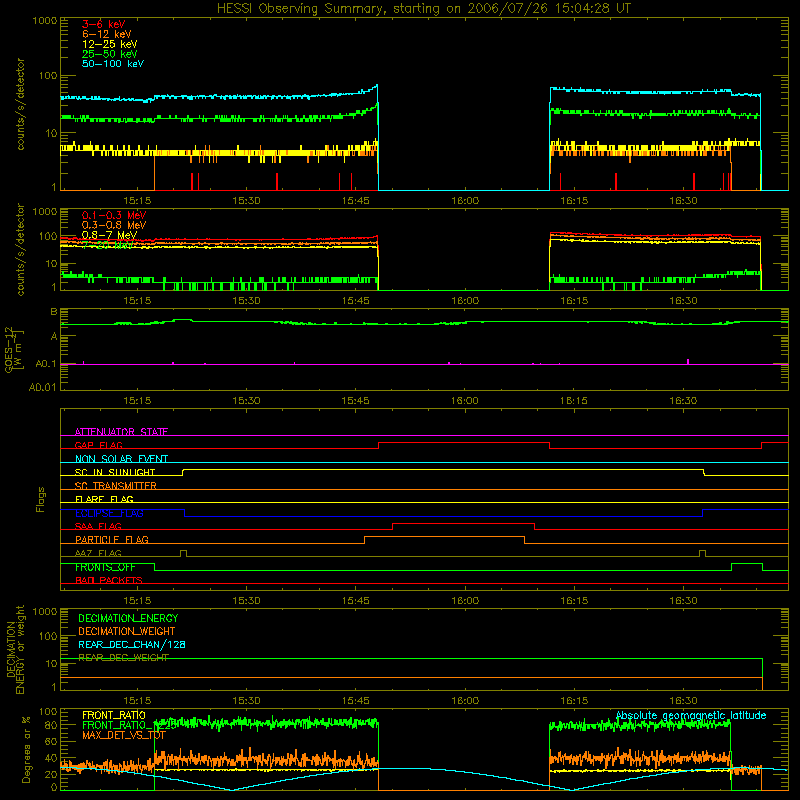
Task: Select the PARTICLE_FLAG label
Action: 112,540
